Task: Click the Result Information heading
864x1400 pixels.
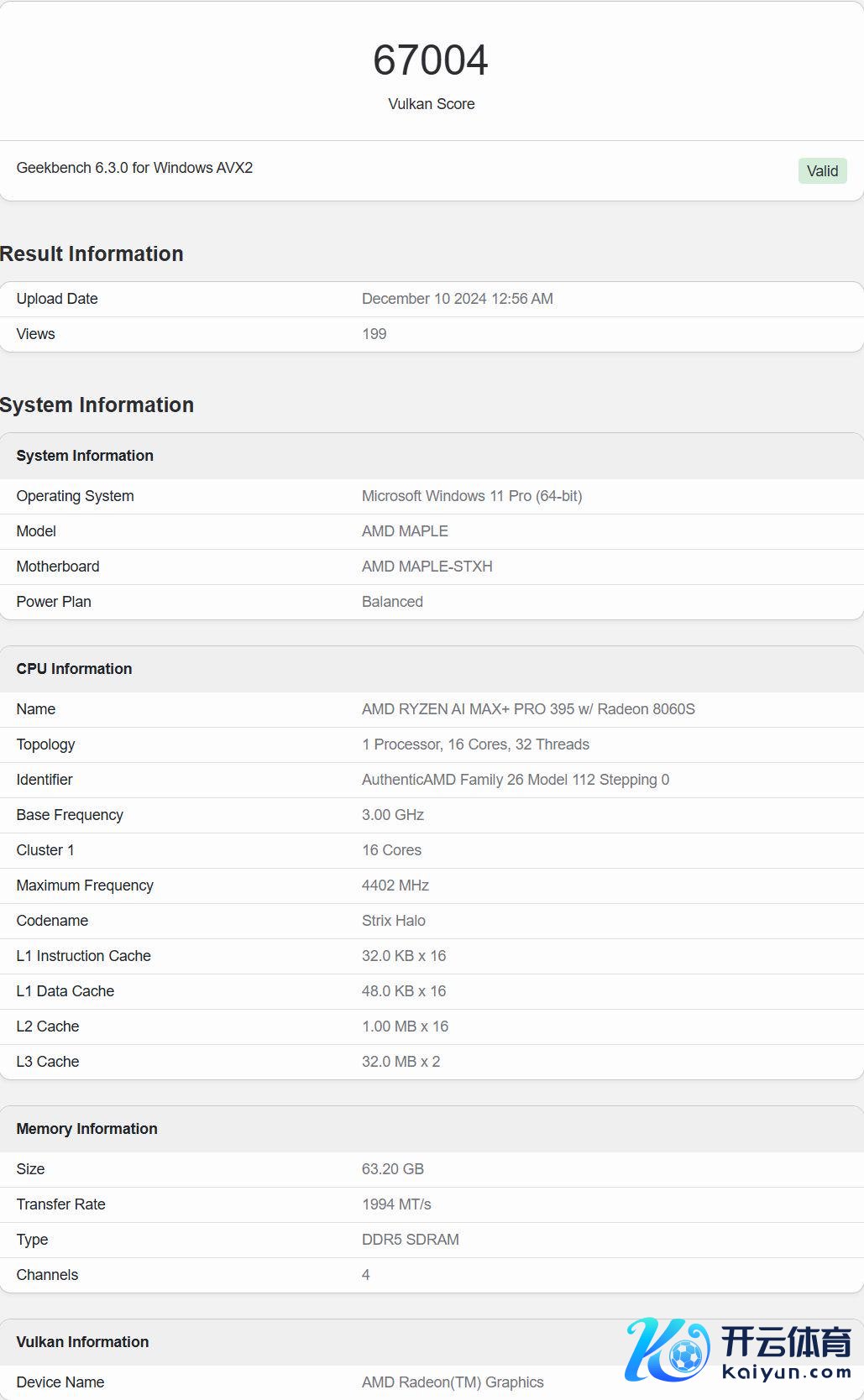Action: pos(92,253)
